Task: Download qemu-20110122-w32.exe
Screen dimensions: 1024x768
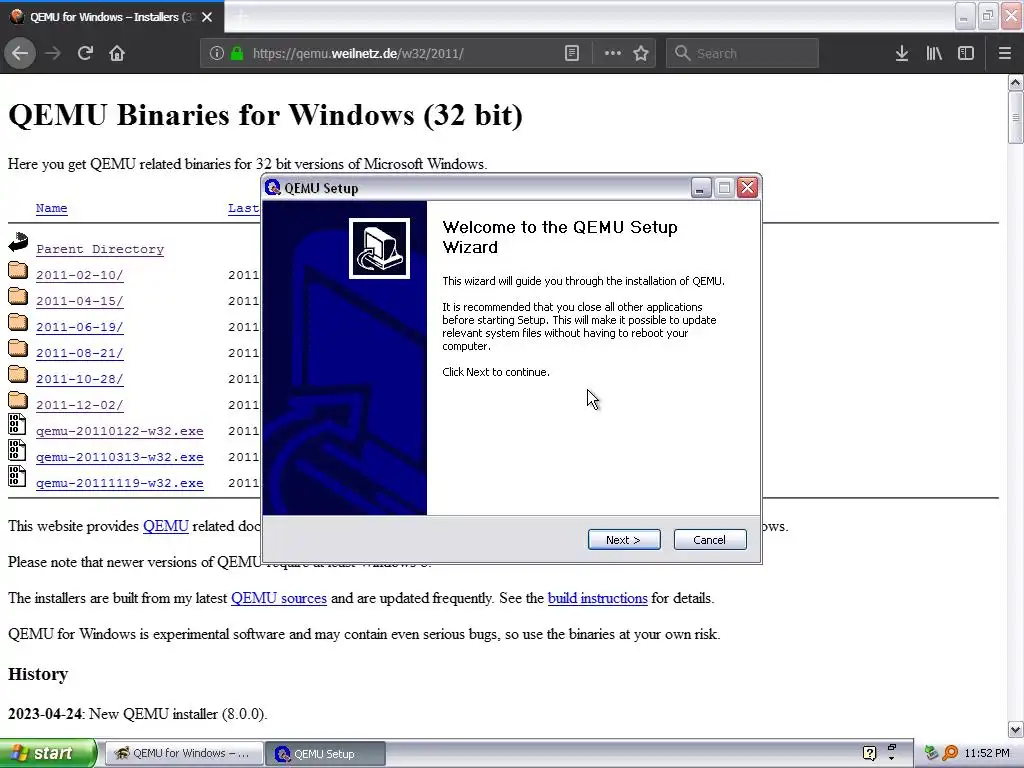Action: click(x=120, y=431)
